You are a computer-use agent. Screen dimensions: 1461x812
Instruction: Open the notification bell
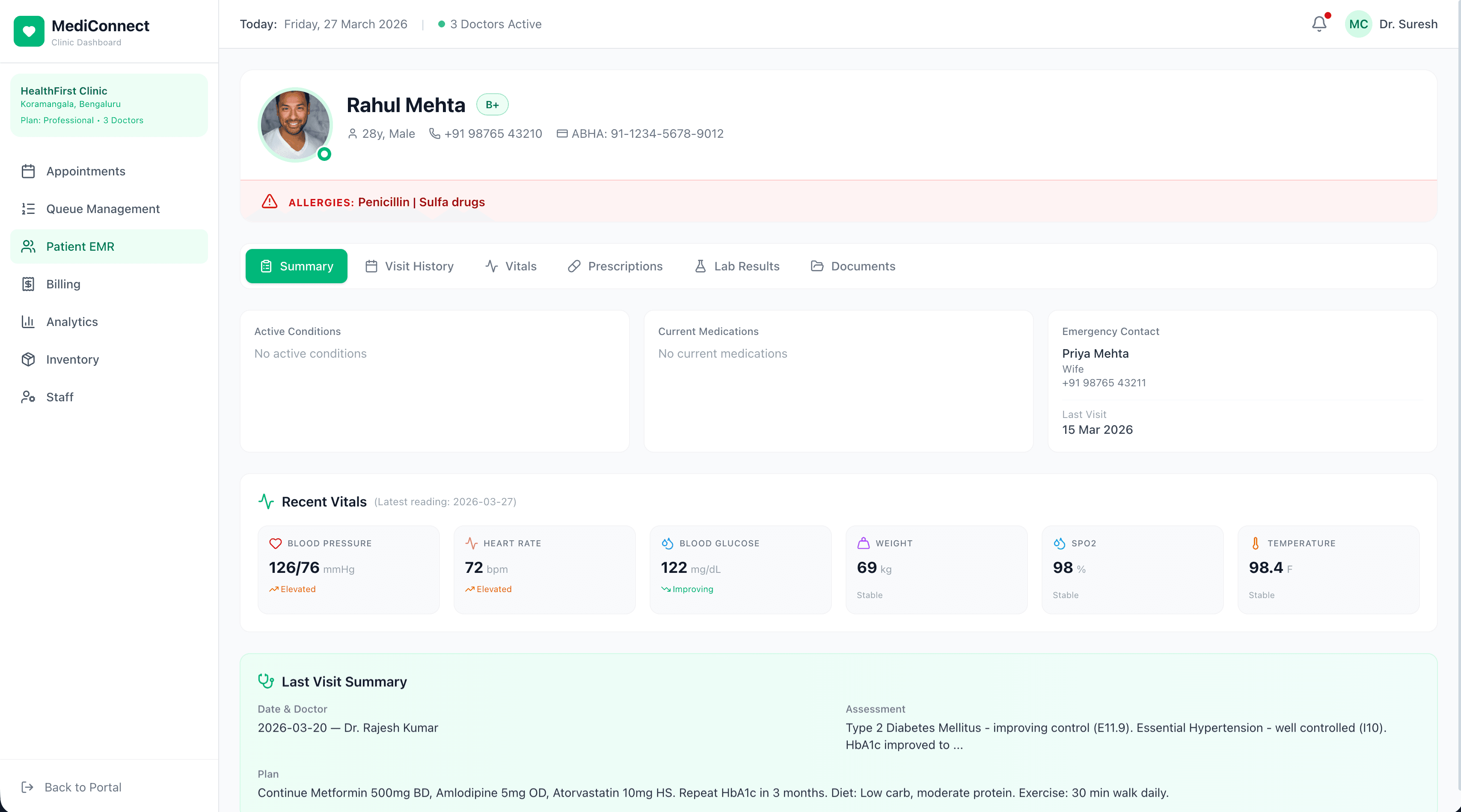coord(1318,24)
